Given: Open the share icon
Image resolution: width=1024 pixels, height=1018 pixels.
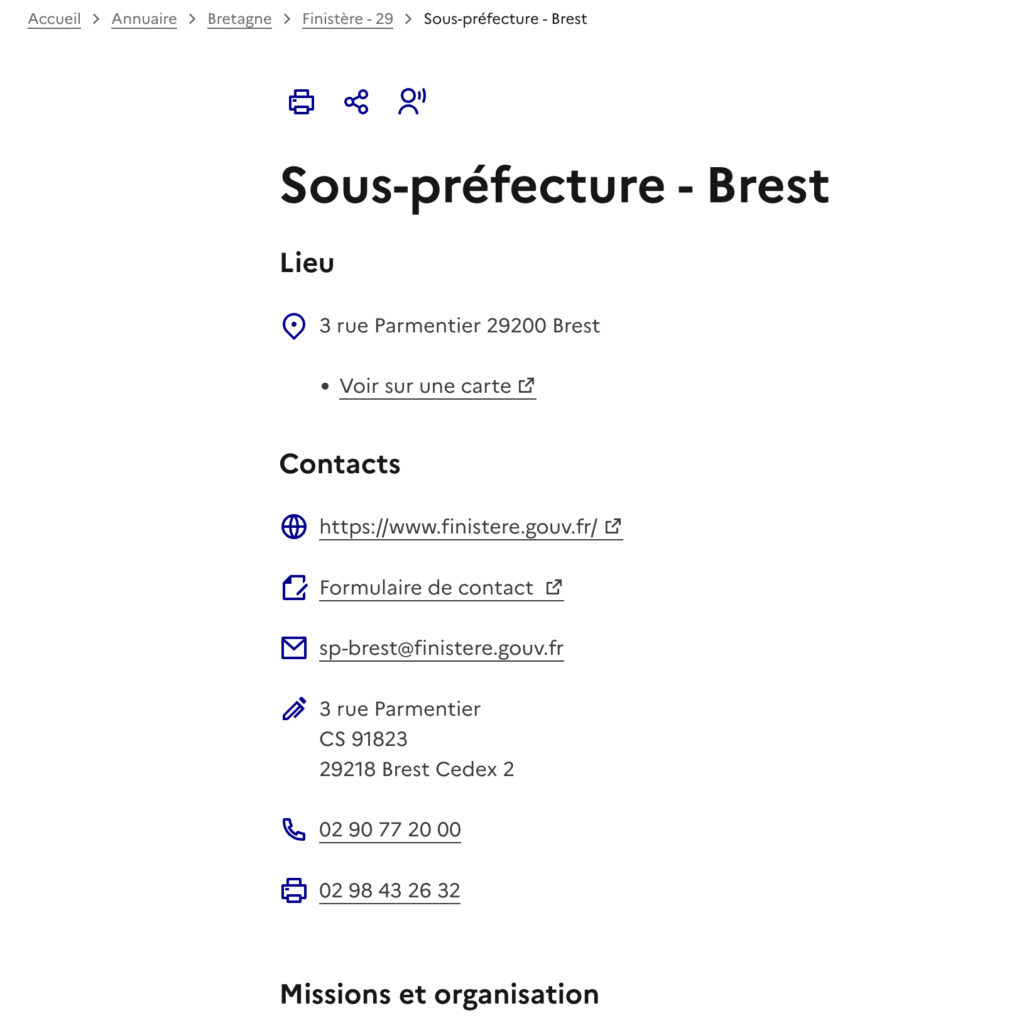Looking at the screenshot, I should (356, 102).
